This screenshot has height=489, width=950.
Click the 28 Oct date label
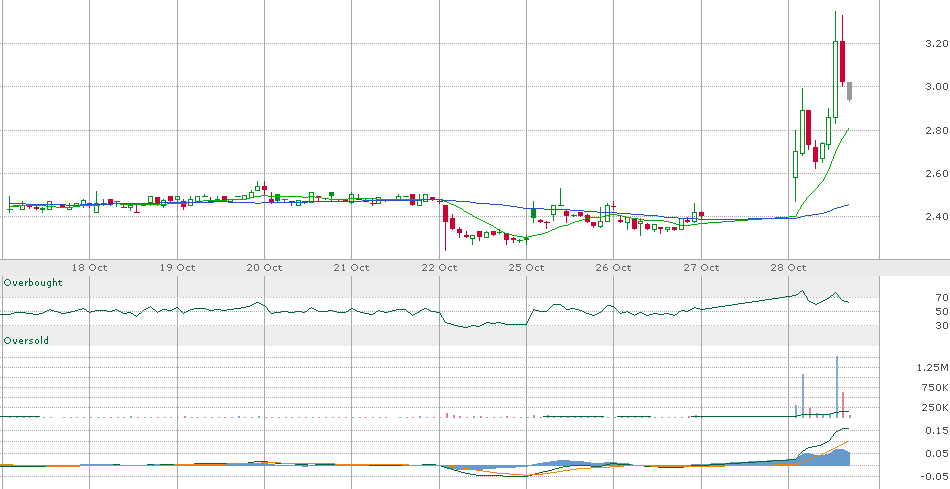(x=789, y=267)
